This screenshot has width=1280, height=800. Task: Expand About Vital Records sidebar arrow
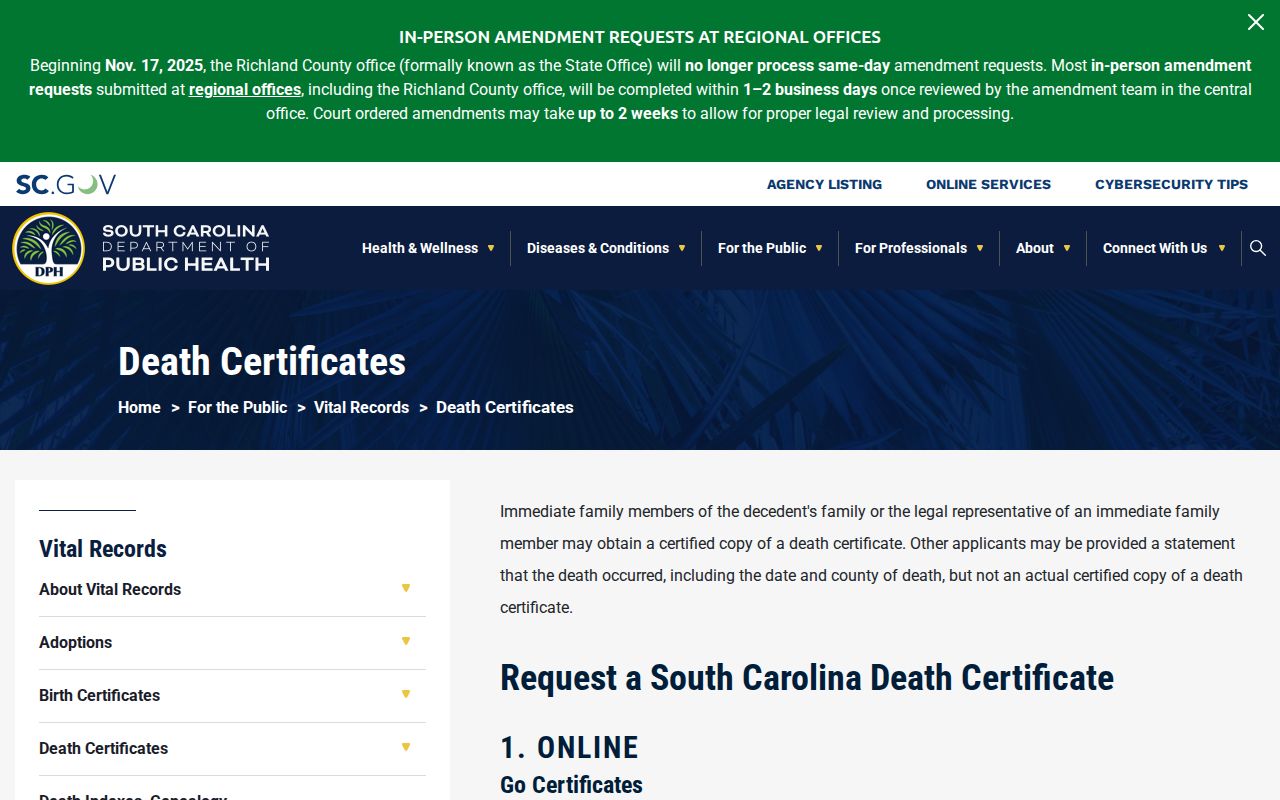coord(406,588)
